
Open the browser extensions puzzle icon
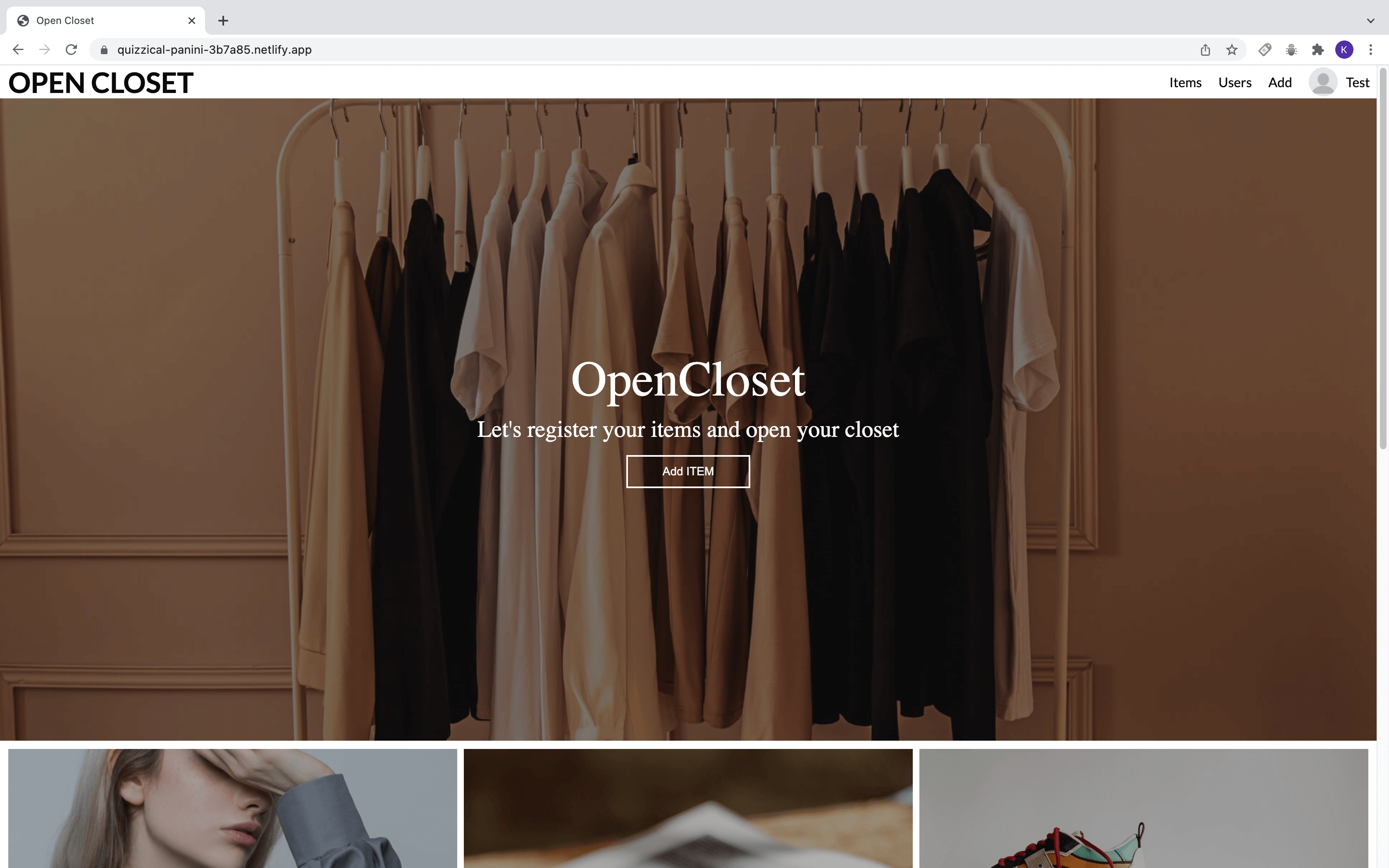pos(1318,49)
